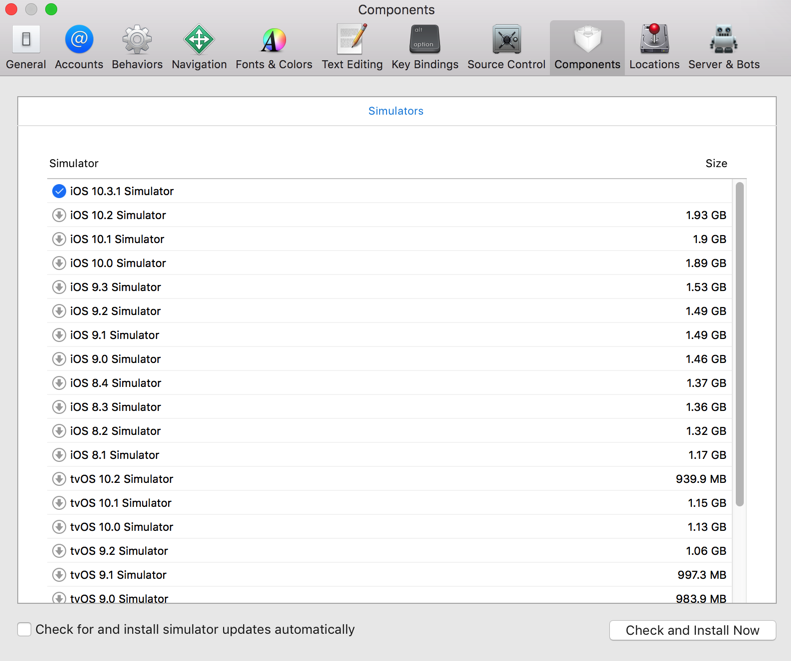Click Check and Install Now button

692,630
